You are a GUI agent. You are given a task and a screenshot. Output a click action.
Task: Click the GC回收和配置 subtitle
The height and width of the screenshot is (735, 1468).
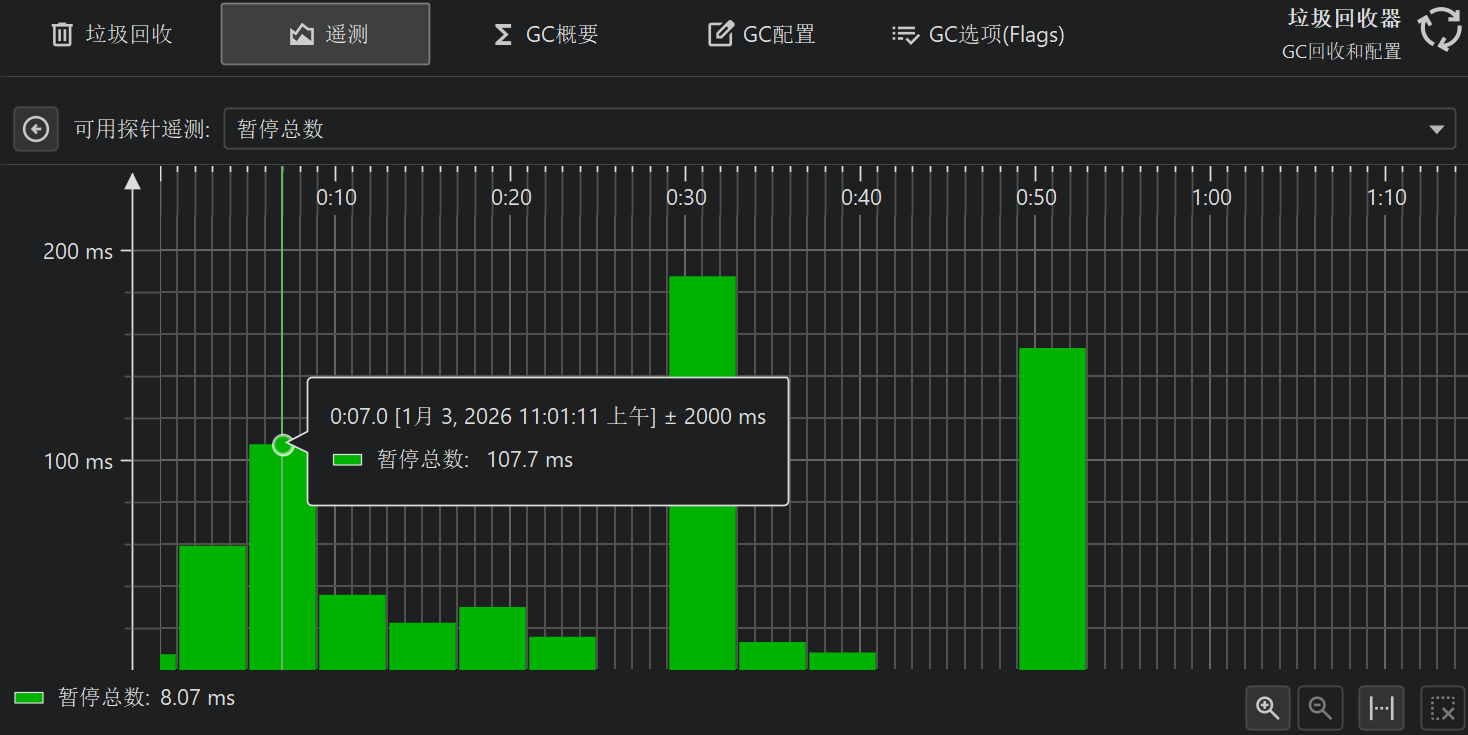[x=1342, y=52]
